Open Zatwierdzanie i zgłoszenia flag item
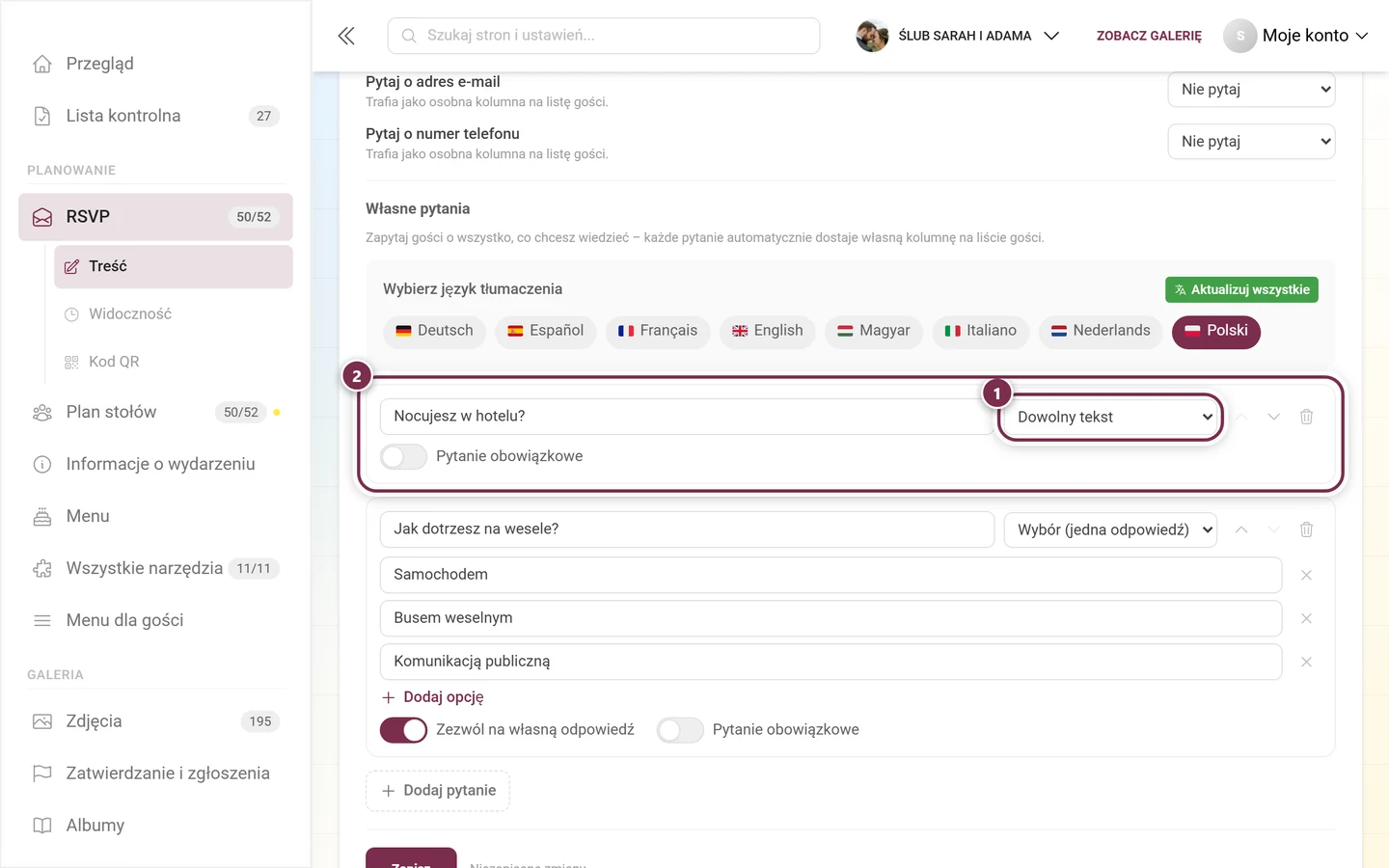Viewport: 1389px width, 868px height. (155, 773)
